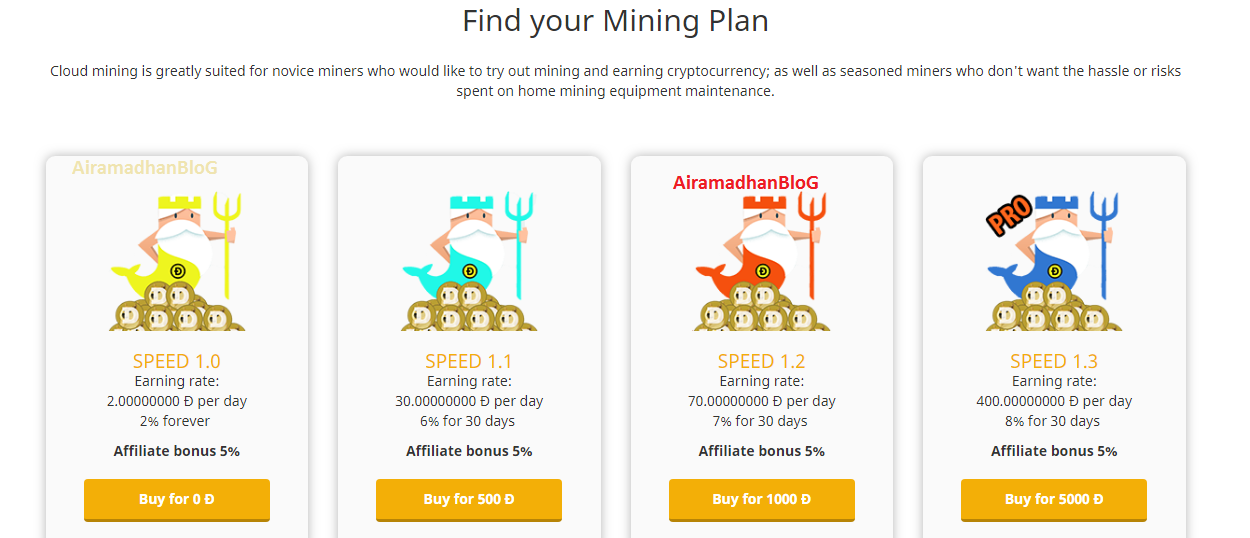Click the yellow trident in the first plan card

[x=227, y=245]
